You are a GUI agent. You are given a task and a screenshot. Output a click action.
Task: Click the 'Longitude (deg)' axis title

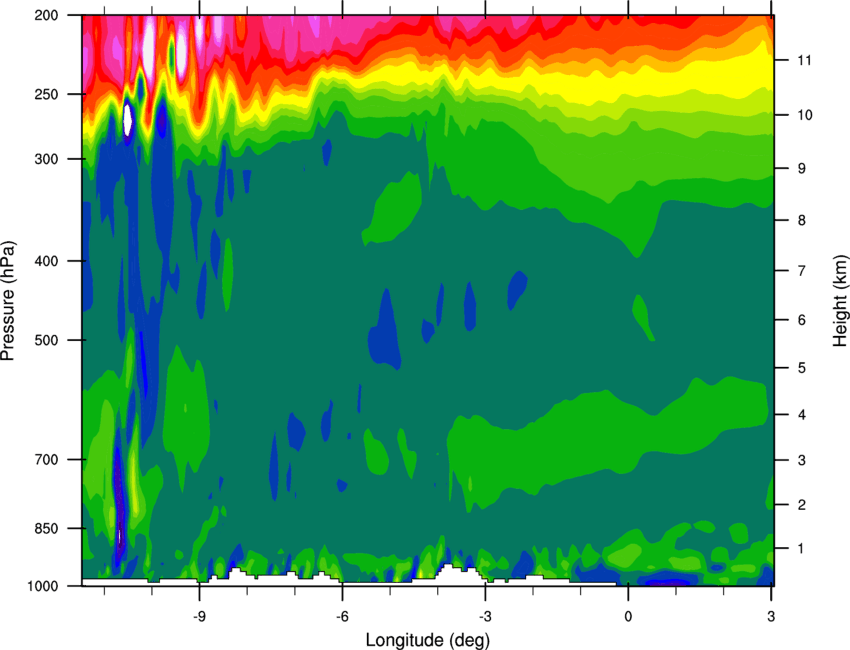(428, 640)
